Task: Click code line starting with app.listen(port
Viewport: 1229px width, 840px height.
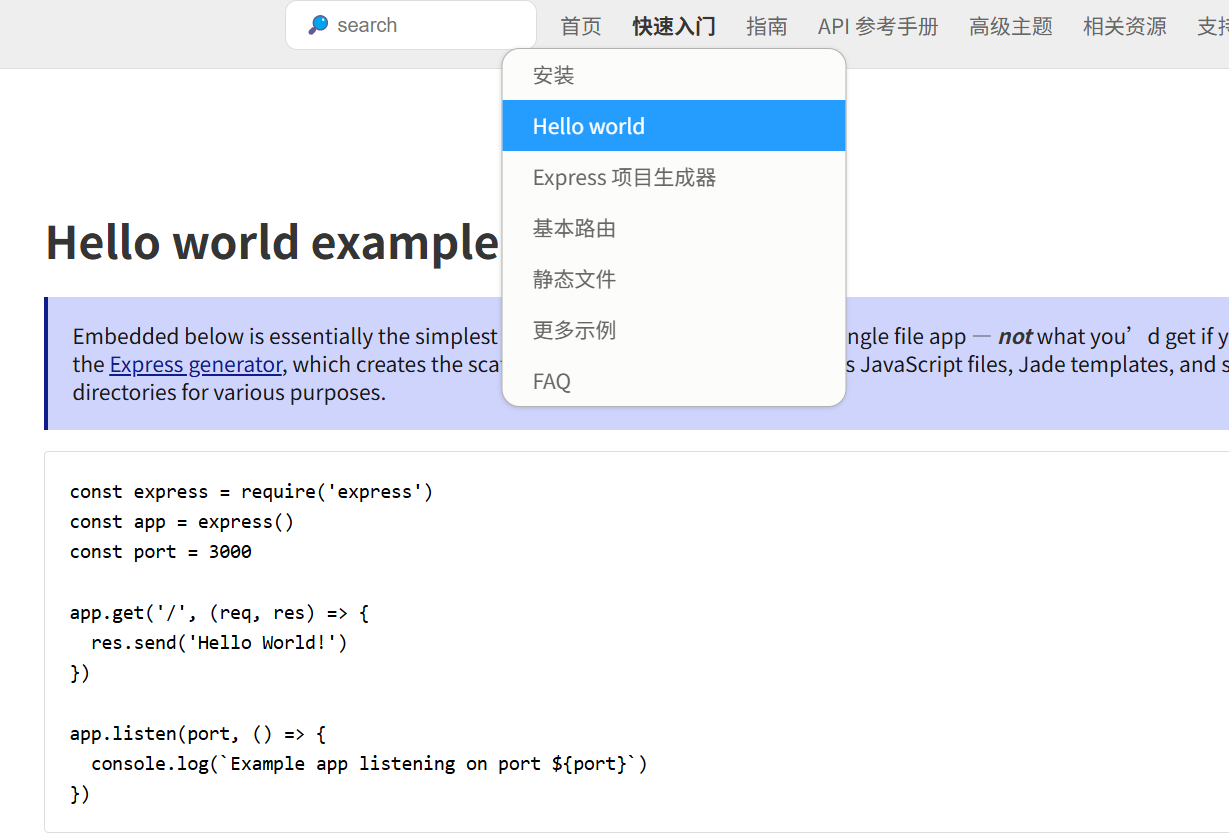Action: pos(198,734)
